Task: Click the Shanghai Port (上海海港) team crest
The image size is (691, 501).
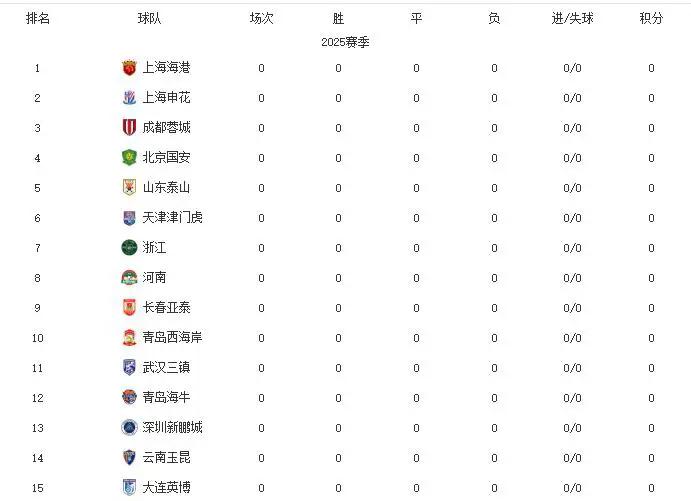Action: 129,68
